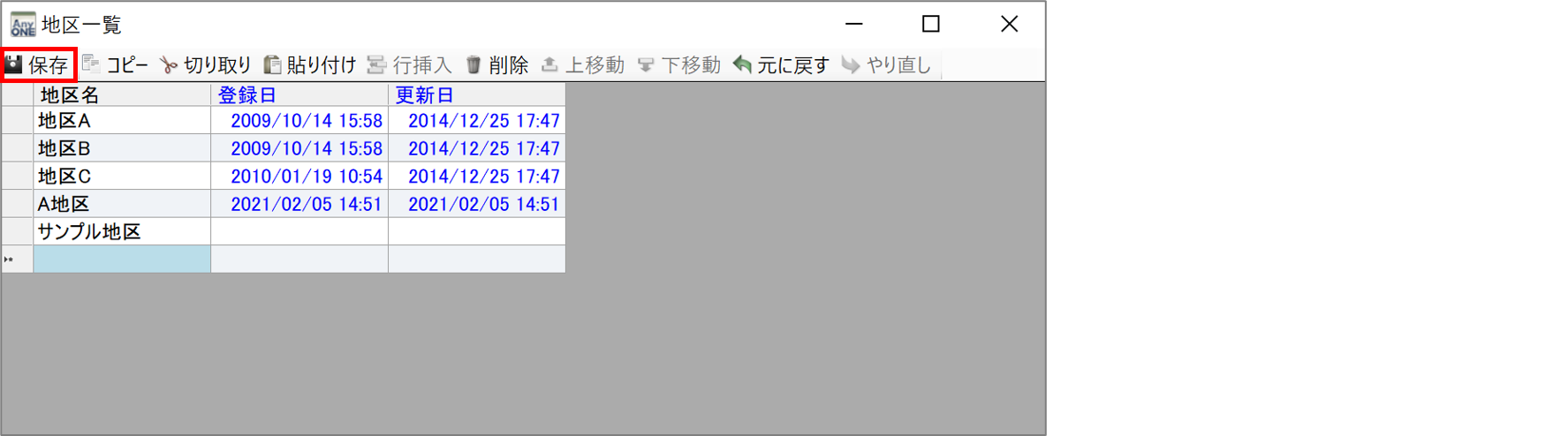This screenshot has width=1568, height=436.
Task: Click the 下移動 move-down icon
Action: click(646, 64)
